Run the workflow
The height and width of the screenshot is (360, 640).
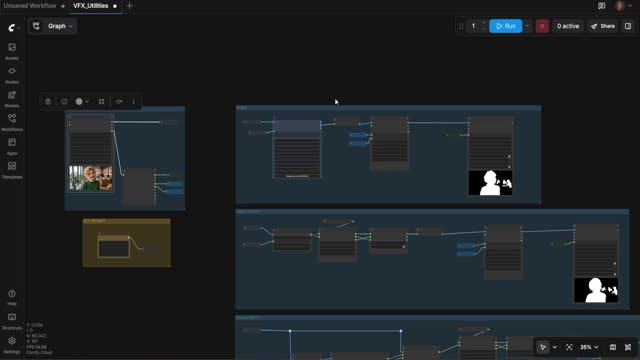[x=506, y=26]
